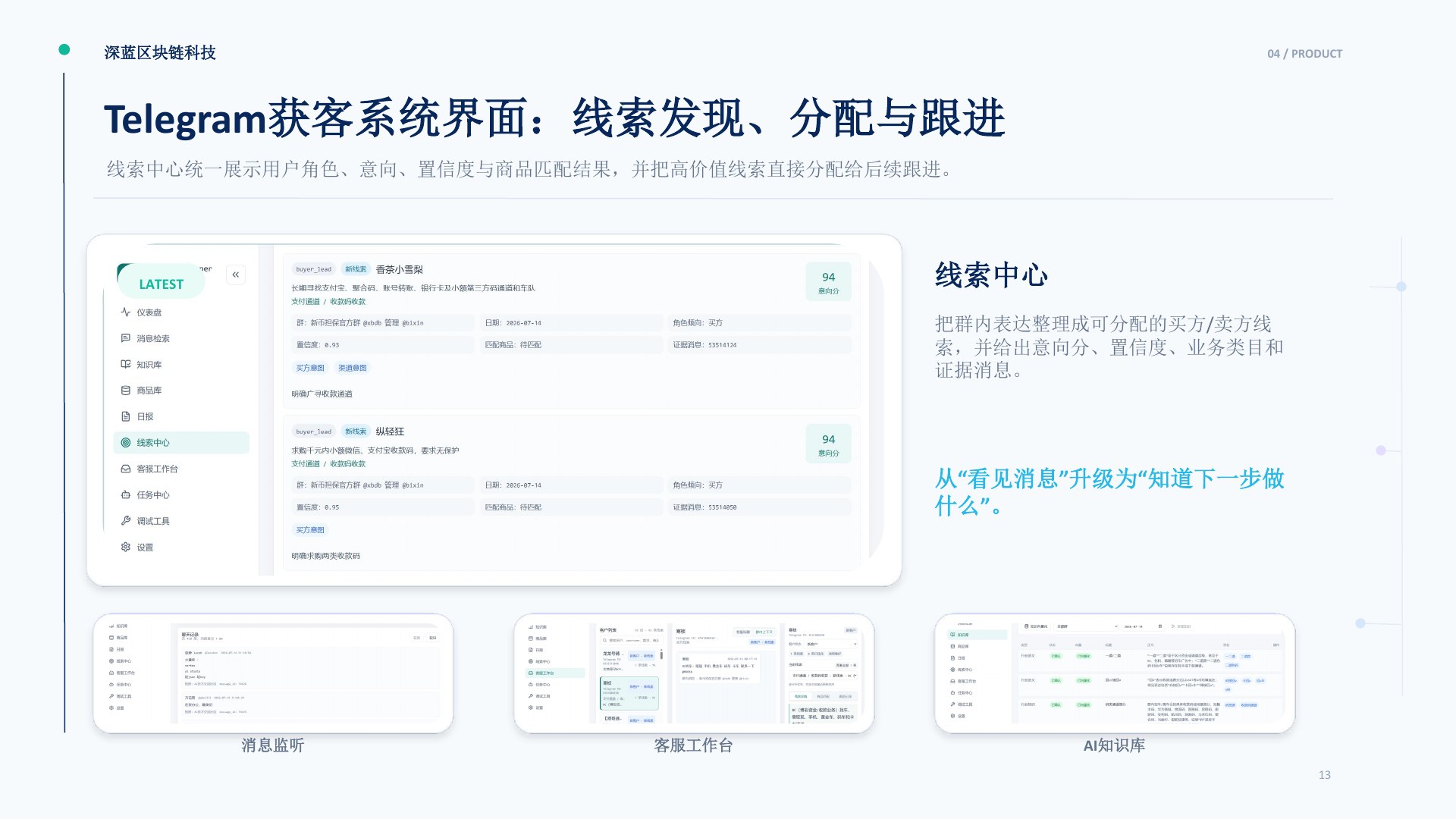This screenshot has height=819, width=1456.
Task: Click the 知识库 book icon
Action: (x=126, y=365)
